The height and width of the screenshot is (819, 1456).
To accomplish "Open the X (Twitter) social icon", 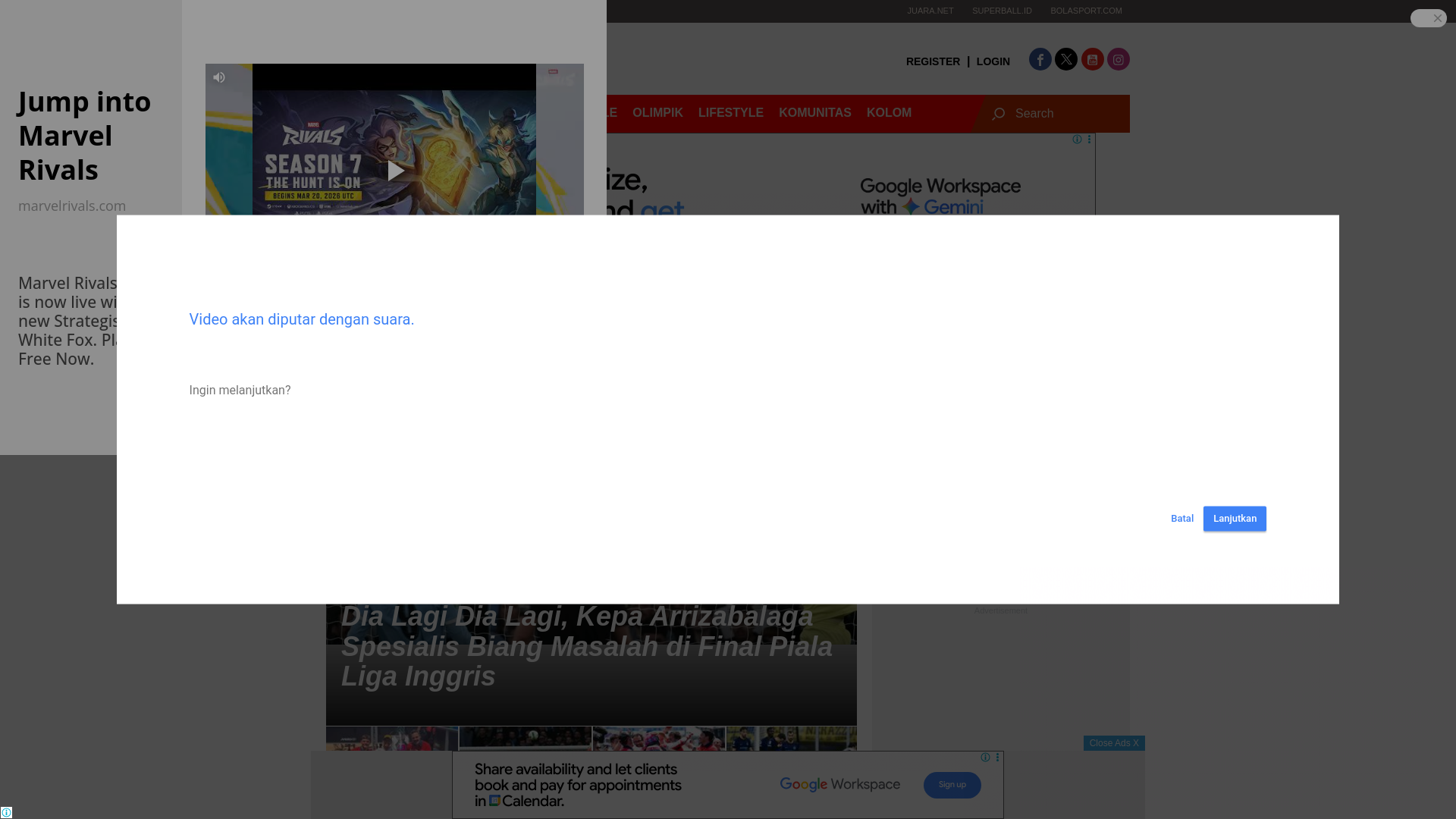I will click(1066, 59).
